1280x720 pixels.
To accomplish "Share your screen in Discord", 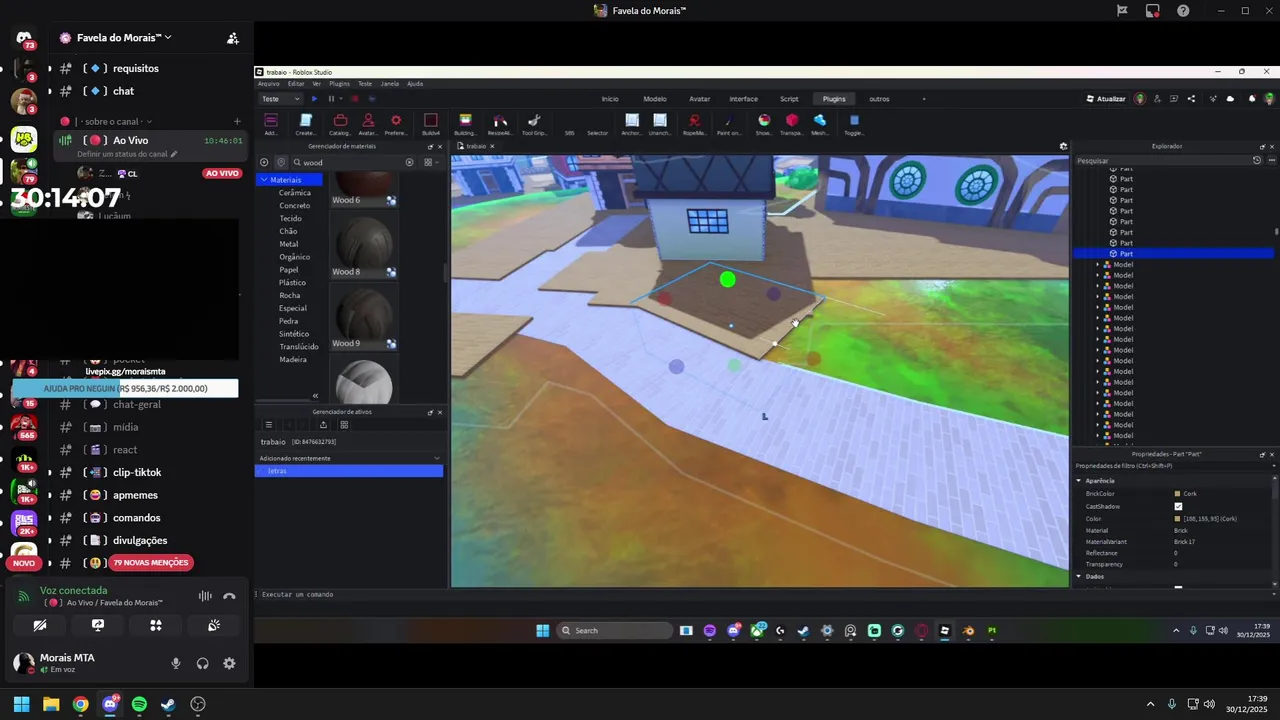I will coord(98,625).
